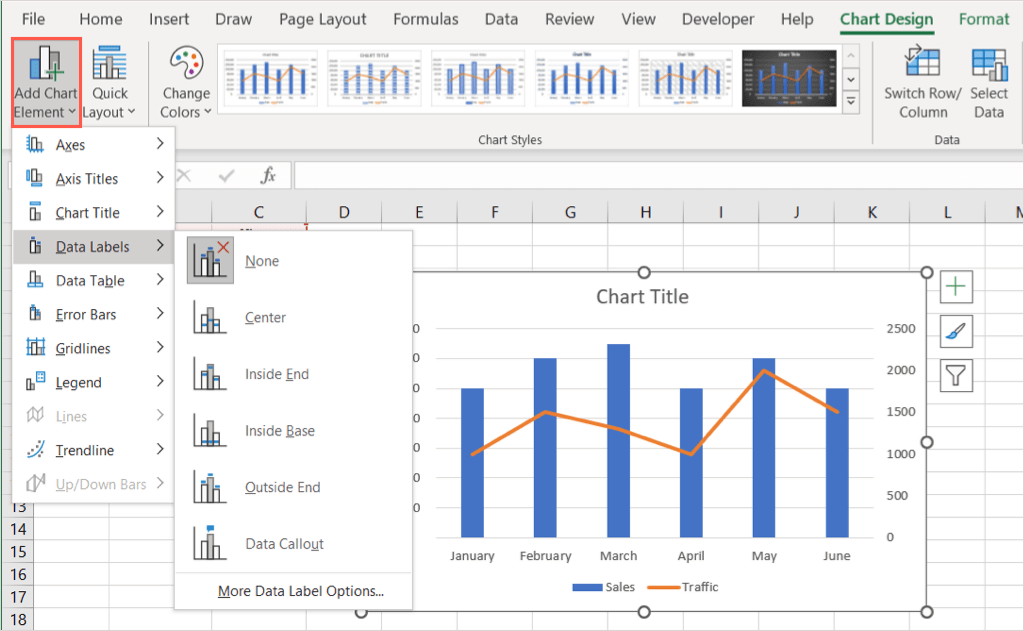Open Change Colors palette
This screenshot has height=631, width=1024.
point(186,81)
